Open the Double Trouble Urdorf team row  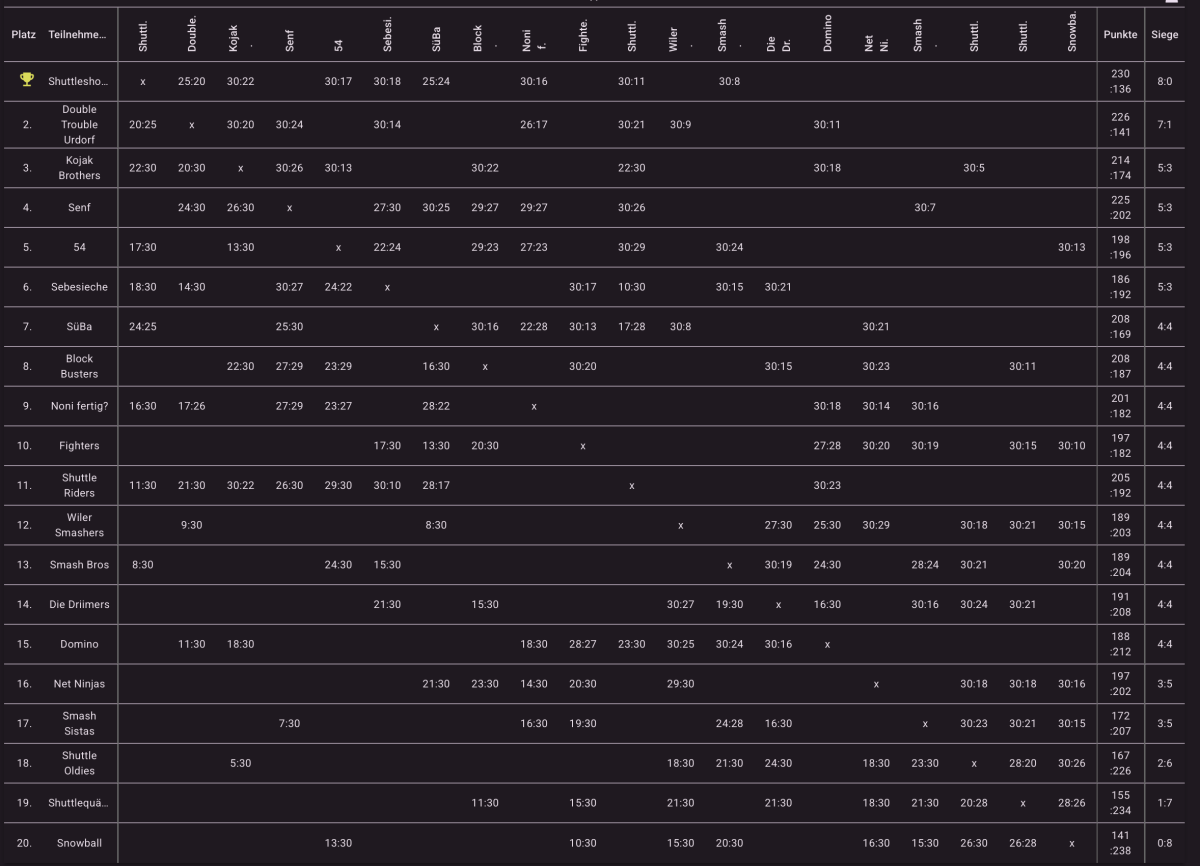[x=79, y=125]
